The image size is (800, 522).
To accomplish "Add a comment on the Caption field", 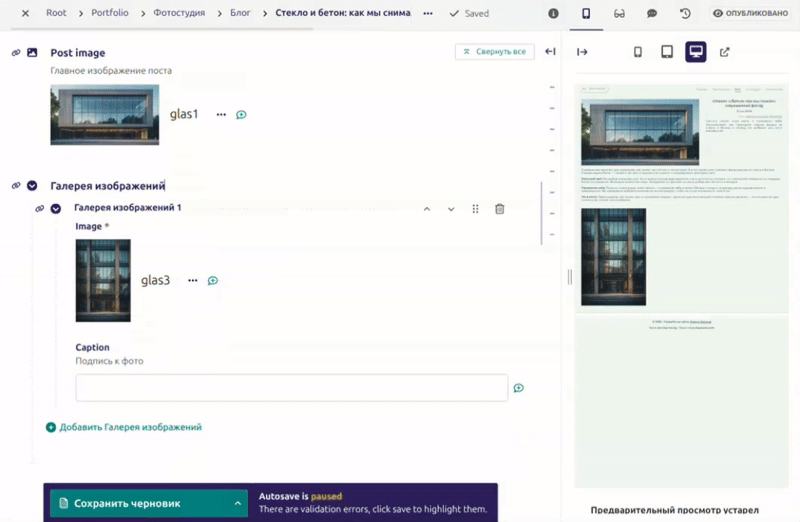I will (518, 388).
